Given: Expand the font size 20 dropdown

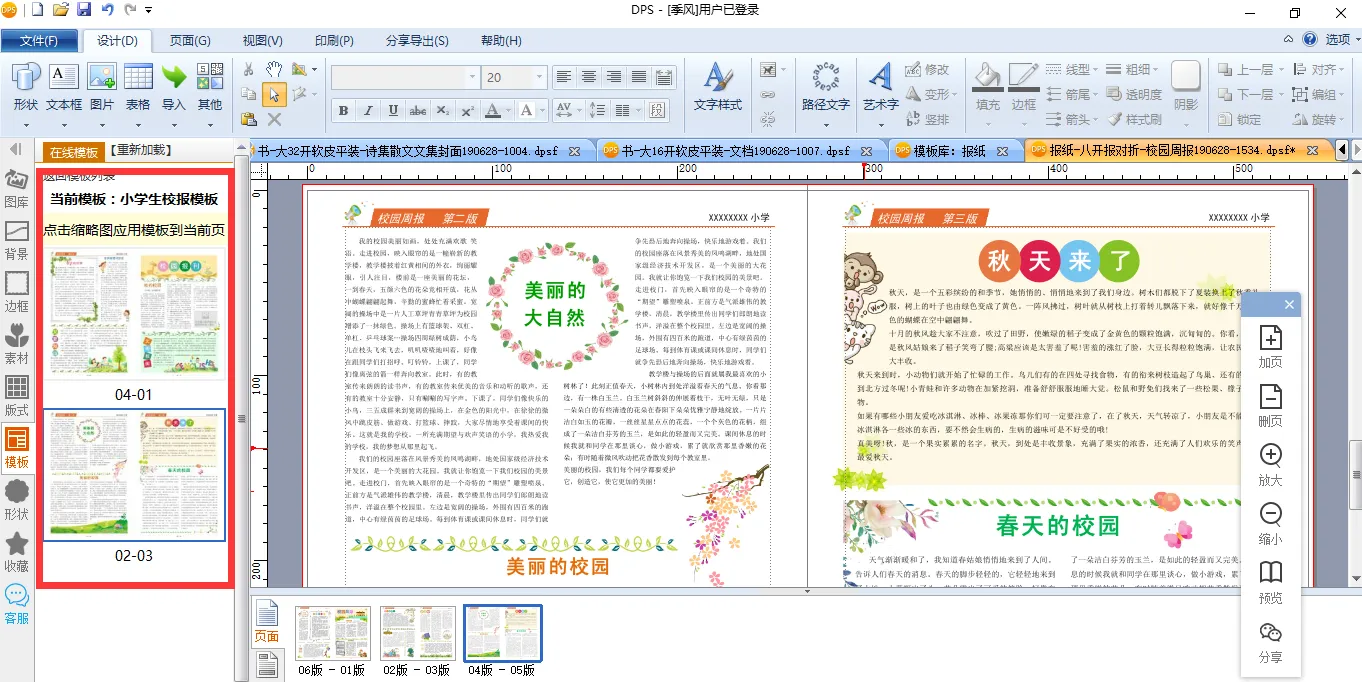Looking at the screenshot, I should click(539, 78).
